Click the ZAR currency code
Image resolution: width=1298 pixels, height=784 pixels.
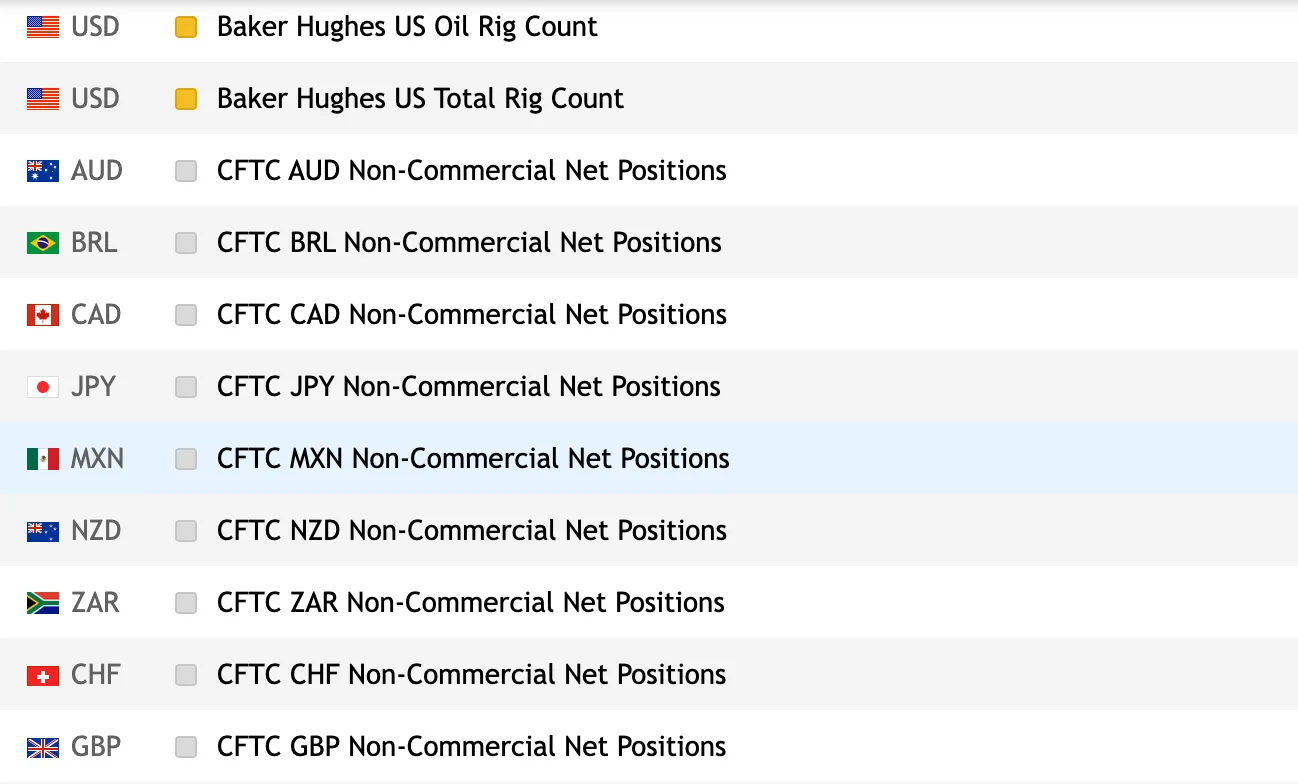95,603
